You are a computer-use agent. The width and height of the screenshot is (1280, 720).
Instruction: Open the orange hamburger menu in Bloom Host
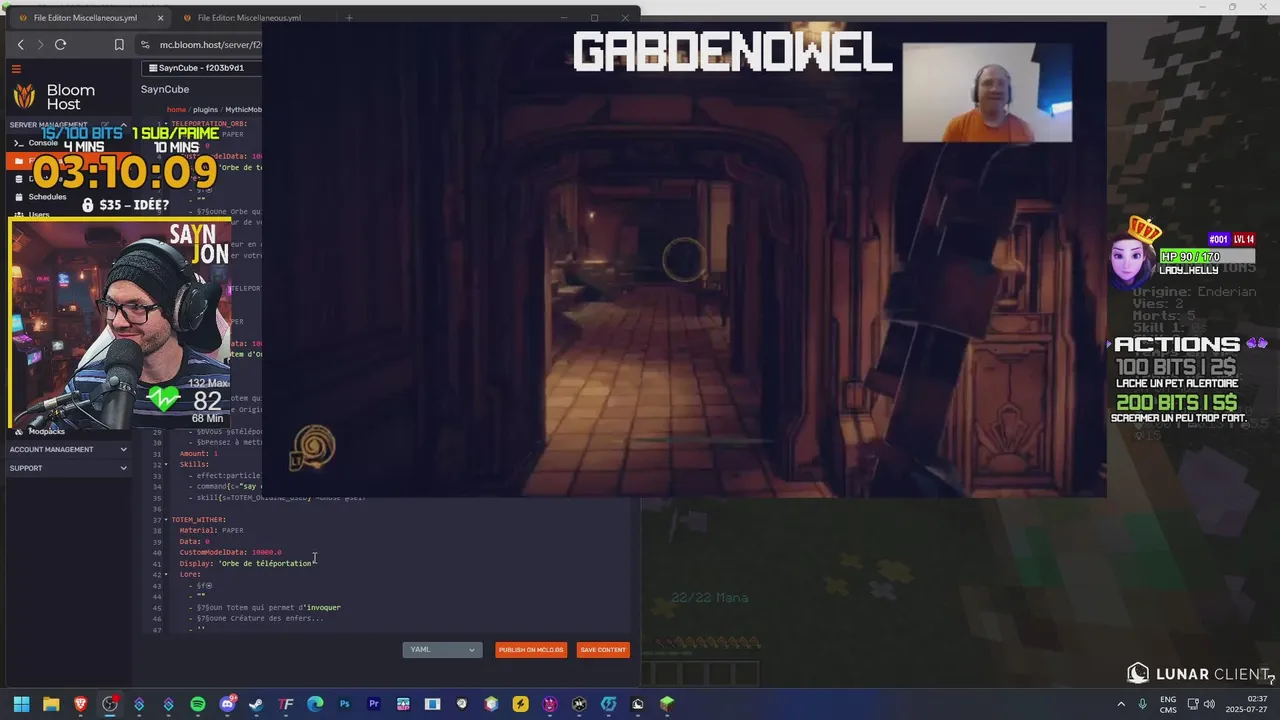pos(16,69)
